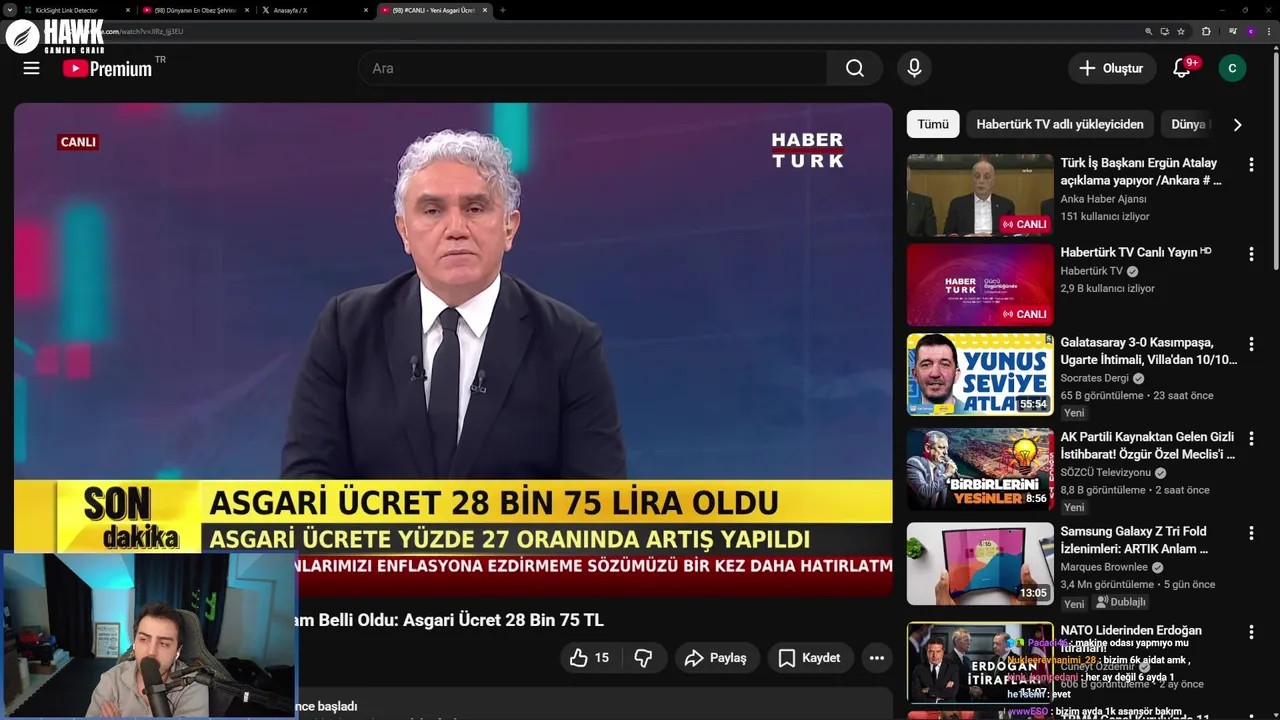Submit search with the magnifier button
The width and height of the screenshot is (1280, 720).
854,68
